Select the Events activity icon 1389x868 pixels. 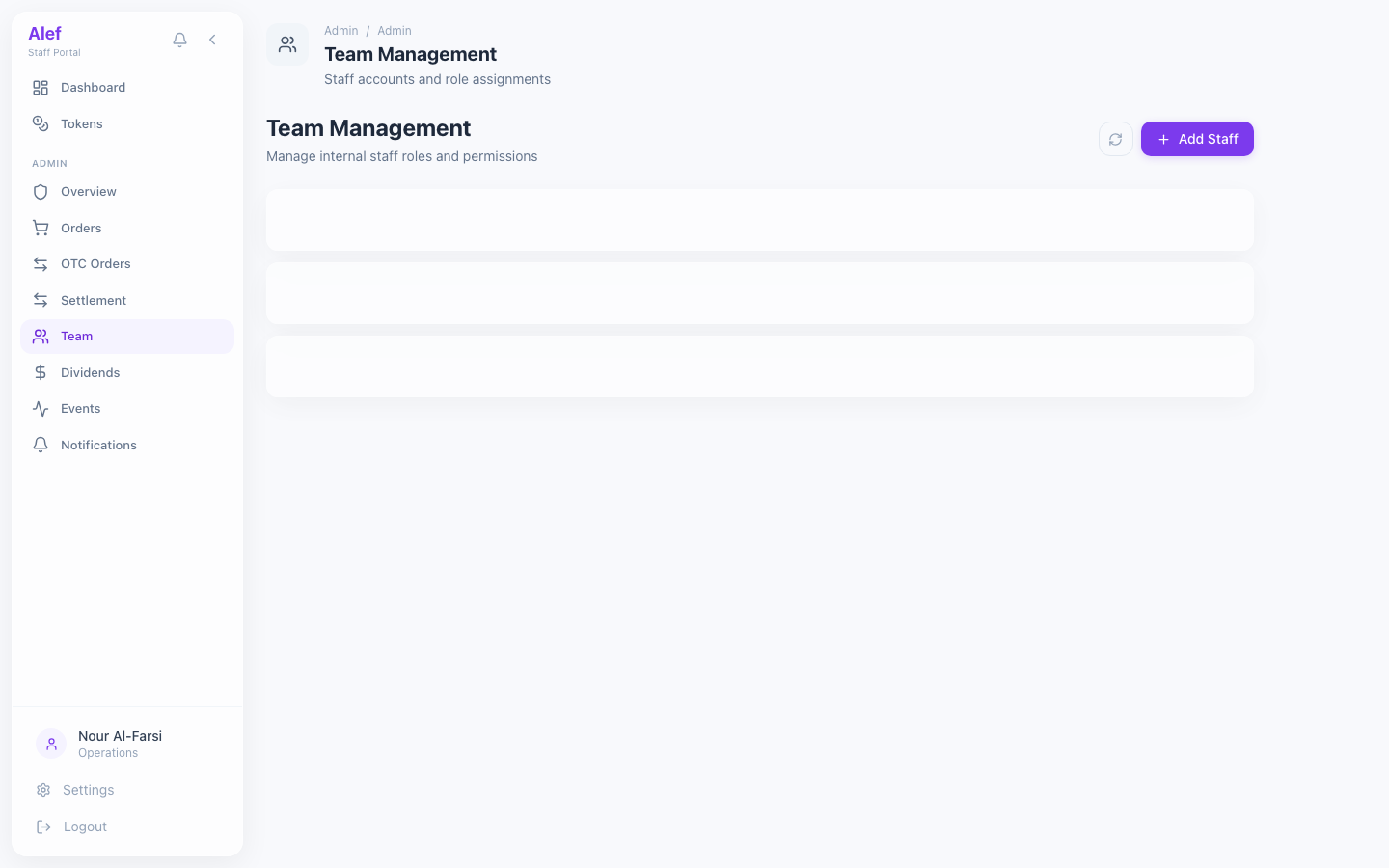[x=40, y=408]
